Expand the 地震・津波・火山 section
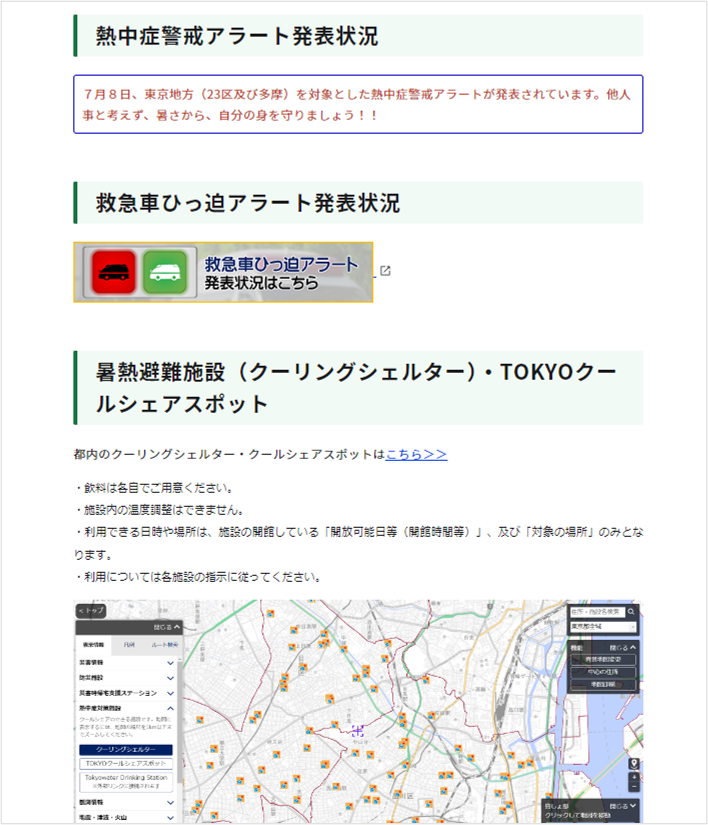The width and height of the screenshot is (708, 825). 126,817
